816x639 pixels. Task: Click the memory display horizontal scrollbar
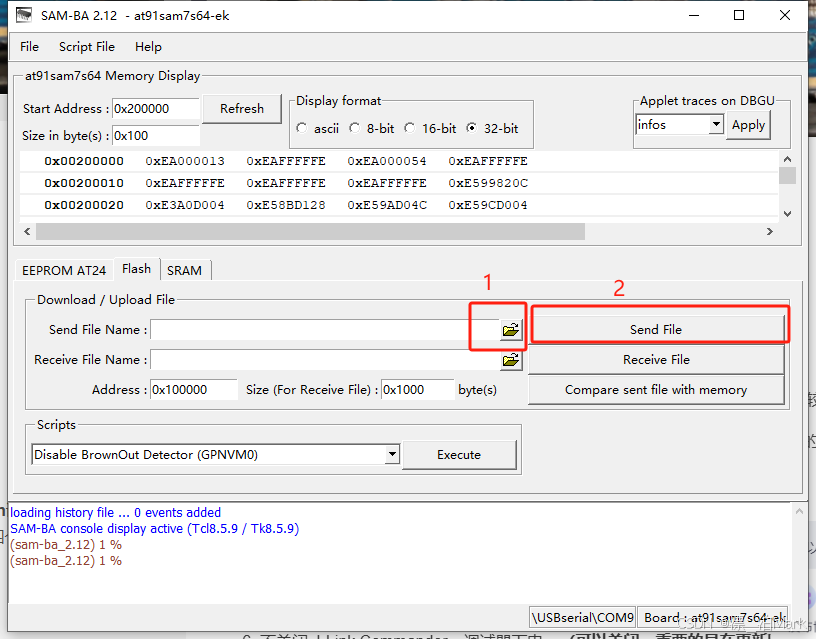coord(310,232)
